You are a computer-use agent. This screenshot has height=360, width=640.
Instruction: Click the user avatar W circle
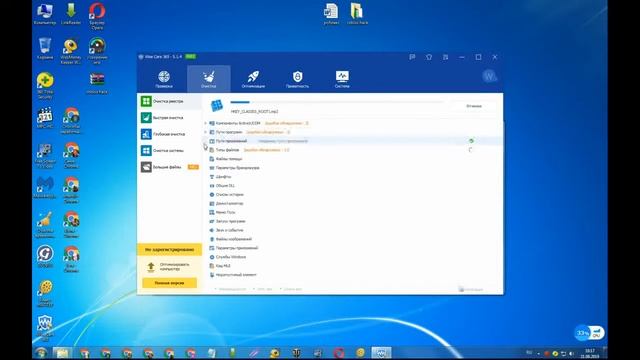pos(489,76)
